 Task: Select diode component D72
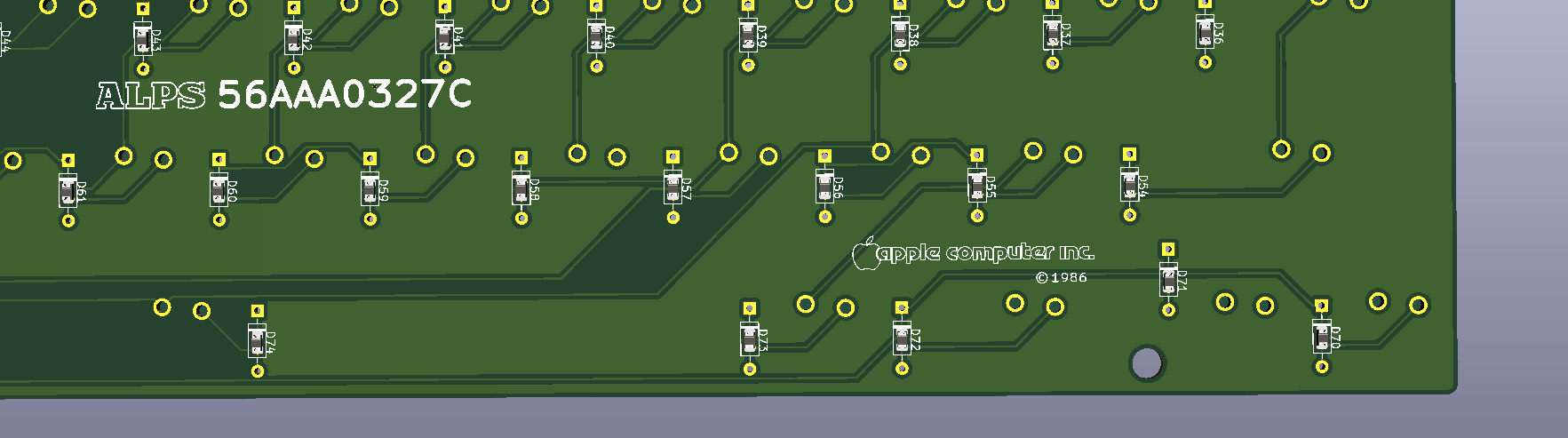(x=902, y=338)
